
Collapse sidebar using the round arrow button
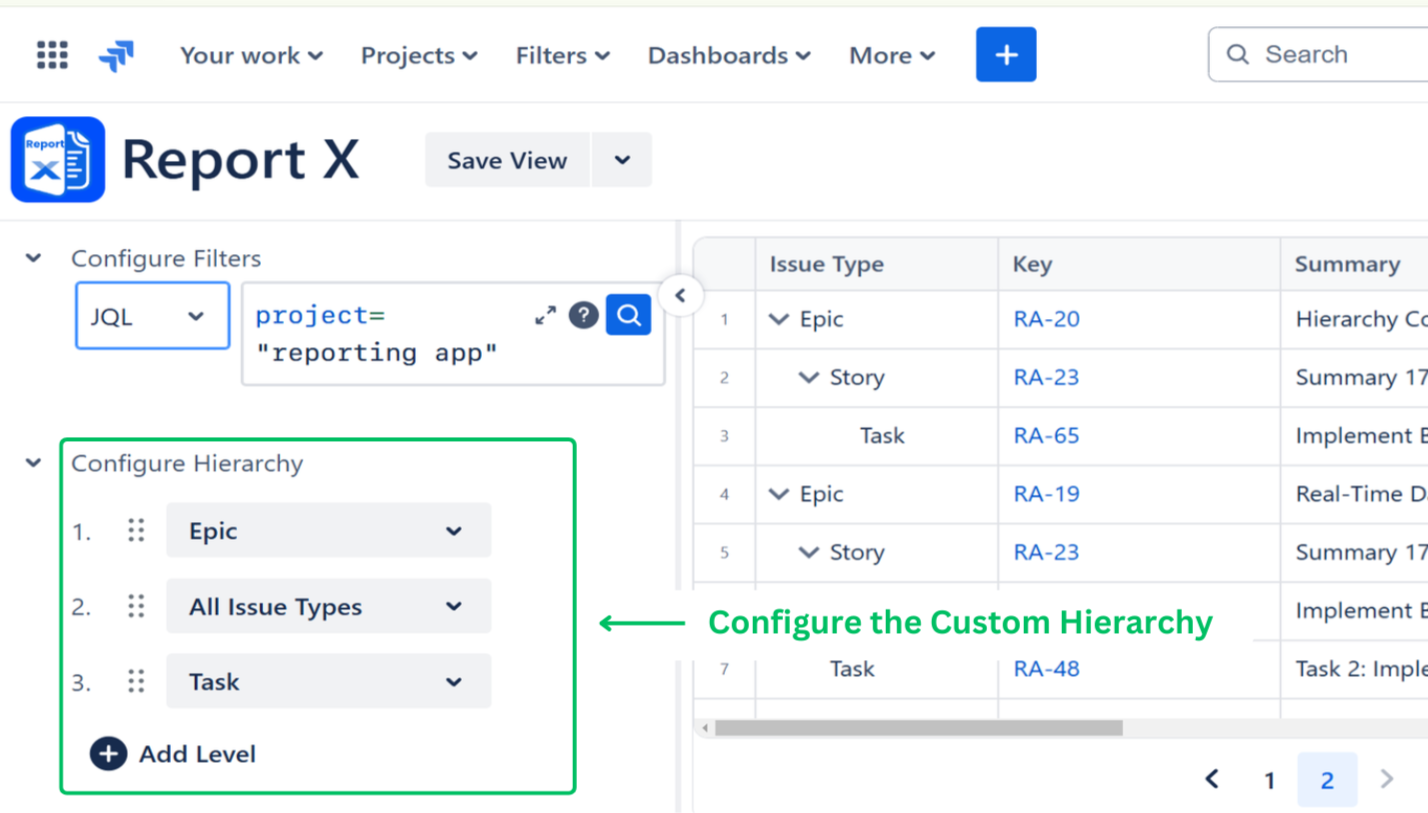click(681, 296)
